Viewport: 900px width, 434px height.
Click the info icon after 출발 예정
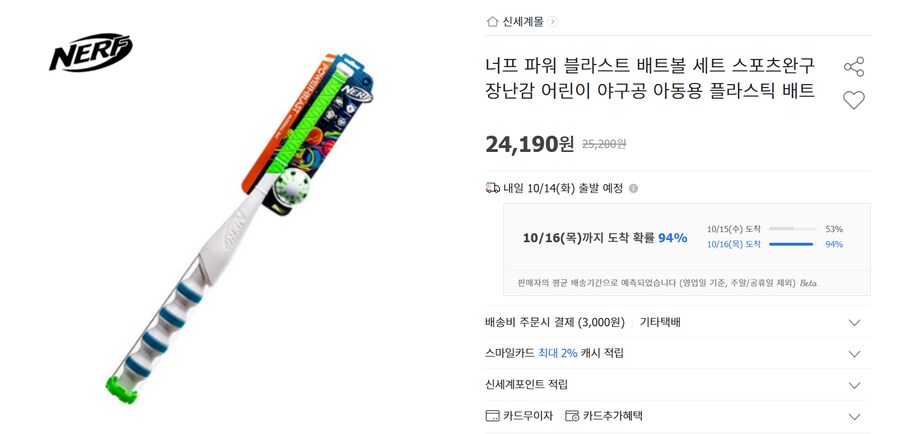click(633, 188)
